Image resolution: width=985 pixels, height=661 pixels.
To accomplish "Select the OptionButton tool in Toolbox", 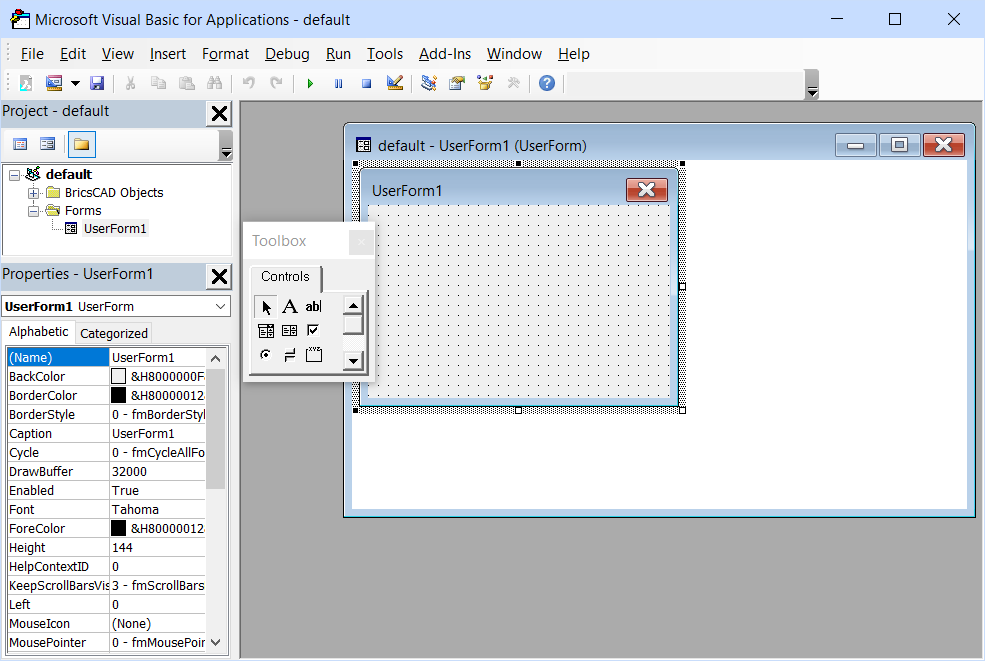I will click(x=266, y=355).
